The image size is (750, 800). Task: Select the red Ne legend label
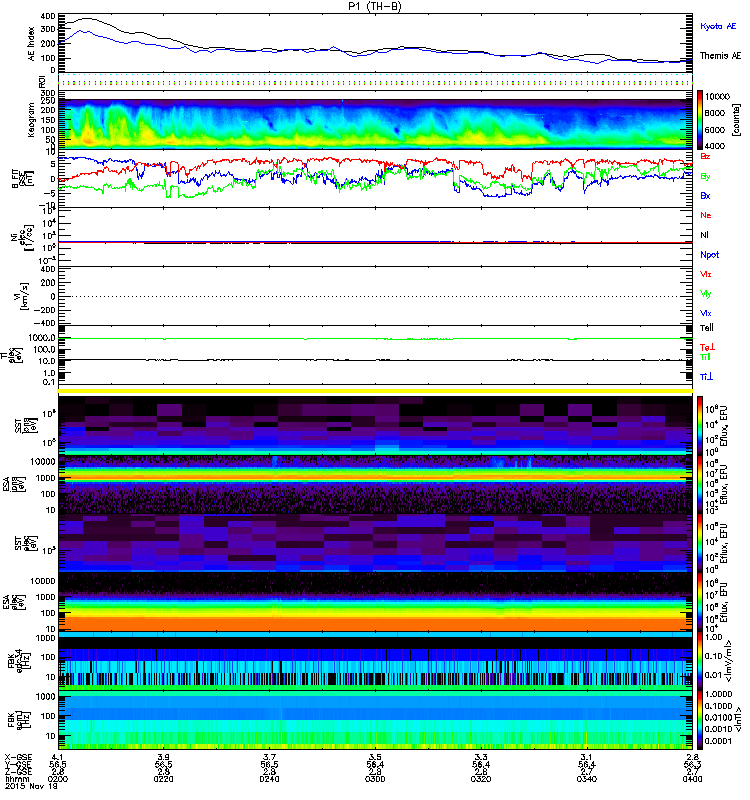pyautogui.click(x=706, y=215)
